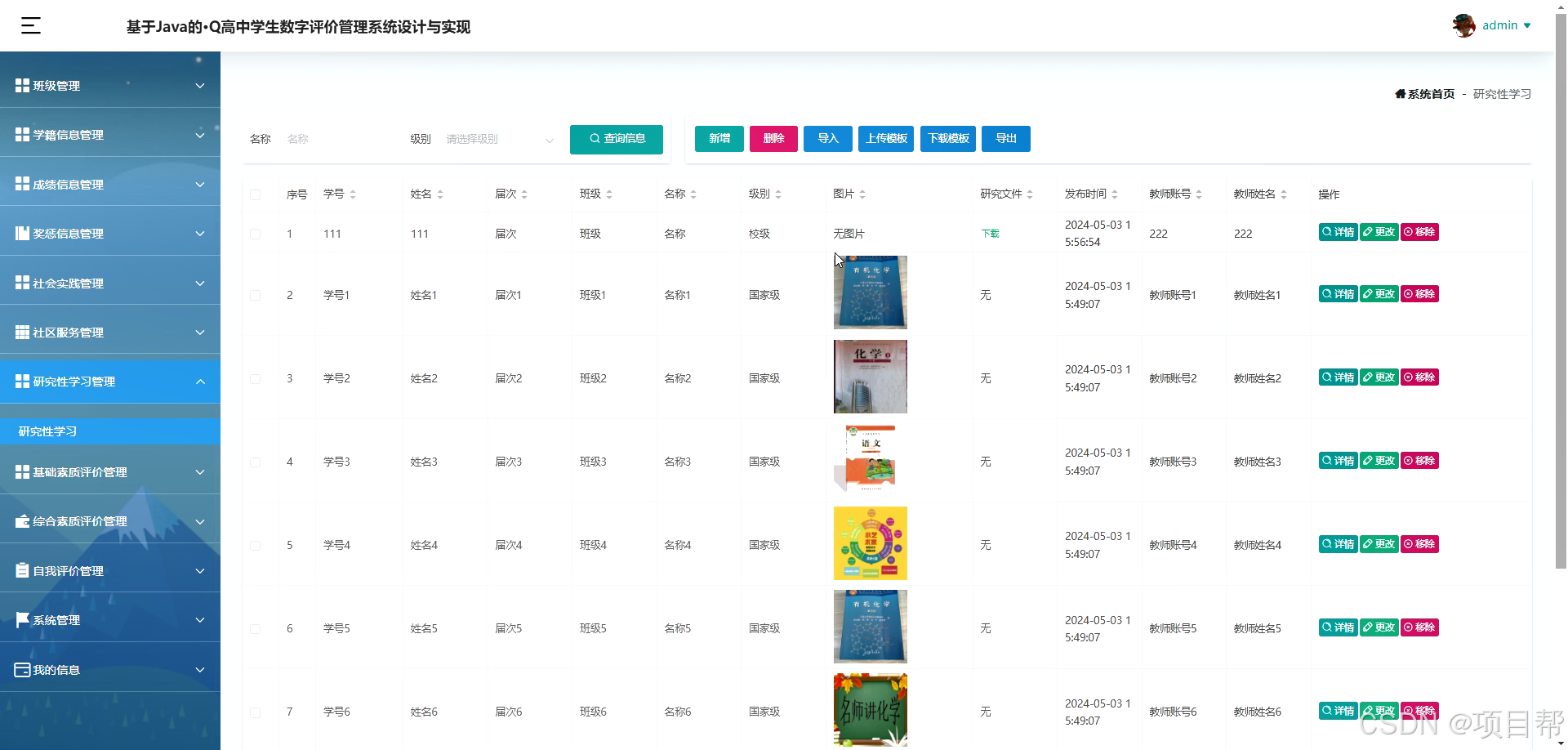Click the 查询信息 search button
Viewport: 1568px width, 750px height.
[617, 139]
